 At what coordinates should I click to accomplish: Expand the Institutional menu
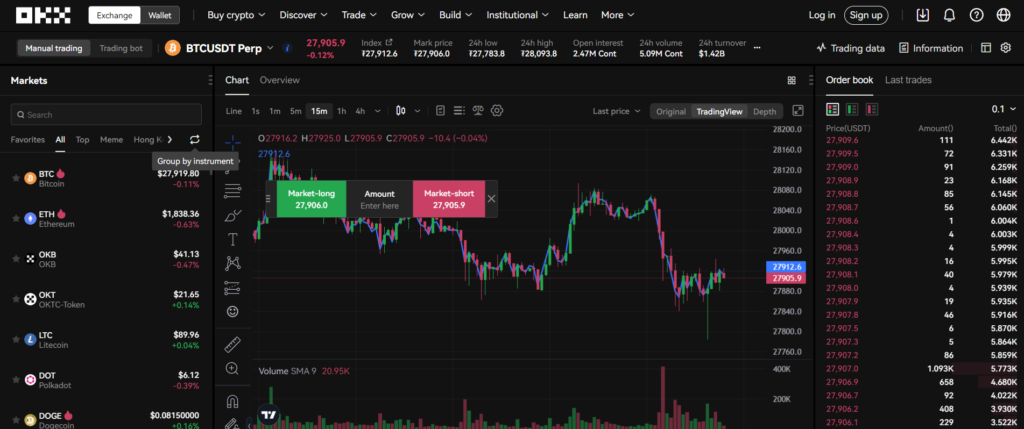(518, 15)
